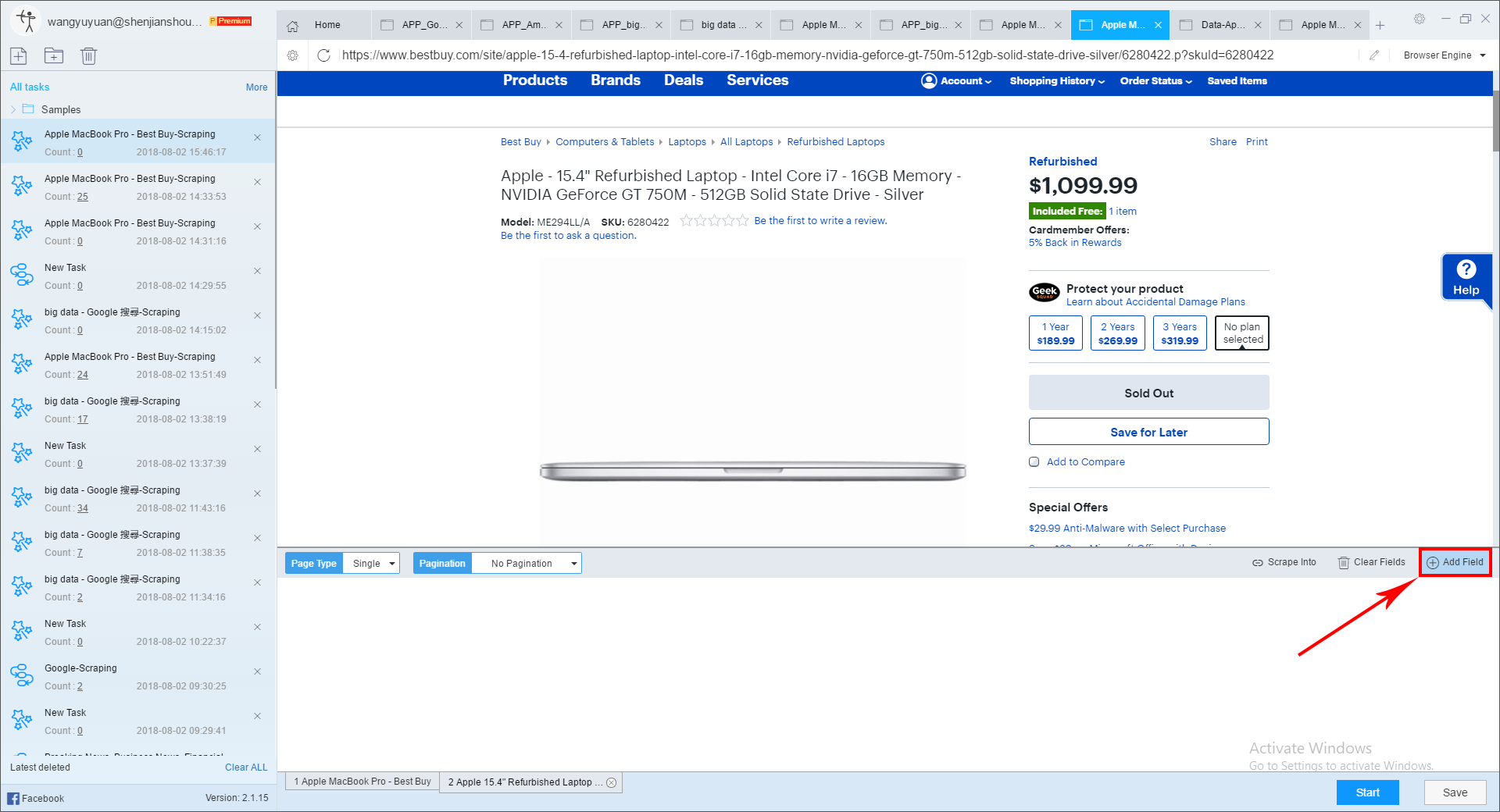Viewport: 1500px width, 812px height.
Task: Click the Sold Out button
Action: pyautogui.click(x=1148, y=393)
